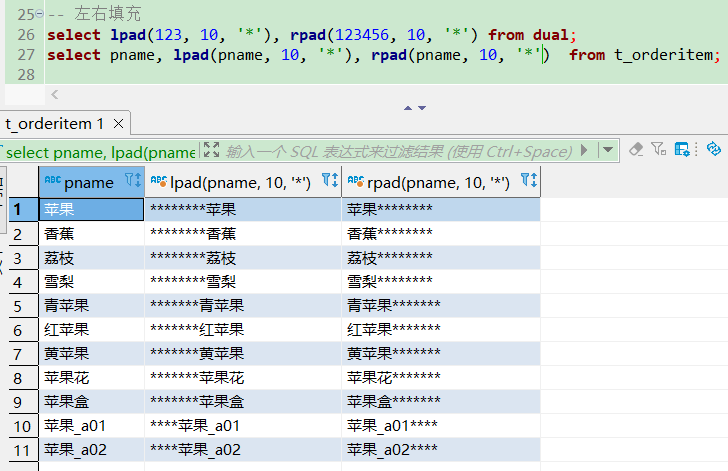
Task: Click the pname cell '苹果盒'
Action: (x=91, y=402)
